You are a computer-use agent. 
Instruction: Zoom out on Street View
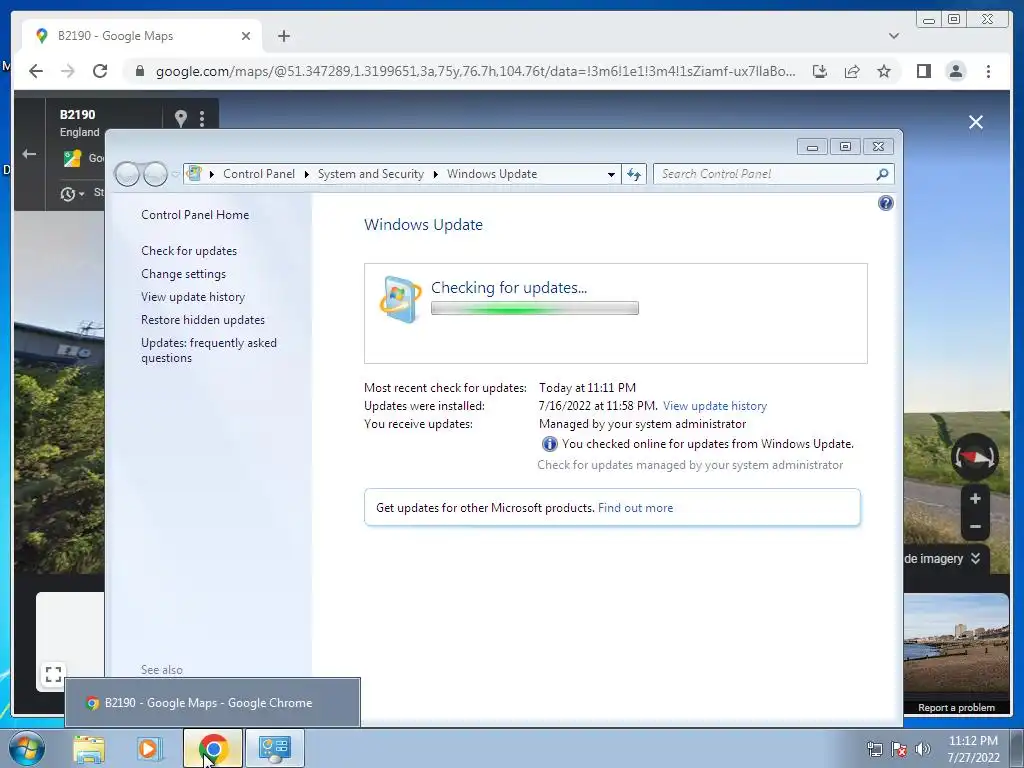(x=975, y=526)
